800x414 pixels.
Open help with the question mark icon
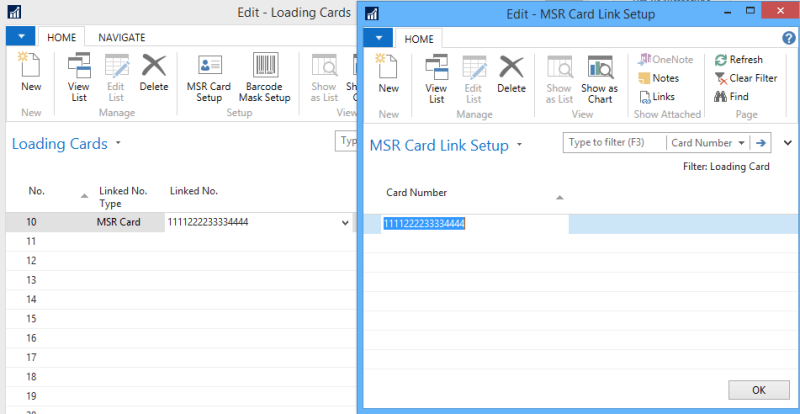(x=789, y=38)
